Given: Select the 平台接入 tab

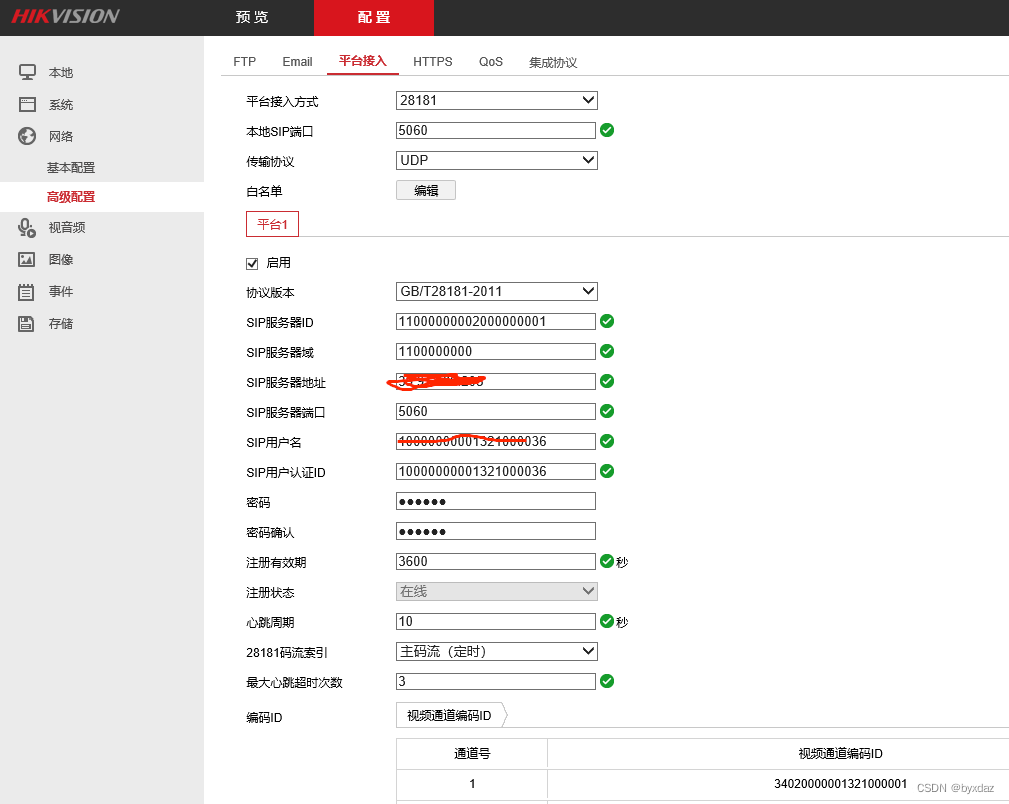Looking at the screenshot, I should (x=363, y=61).
